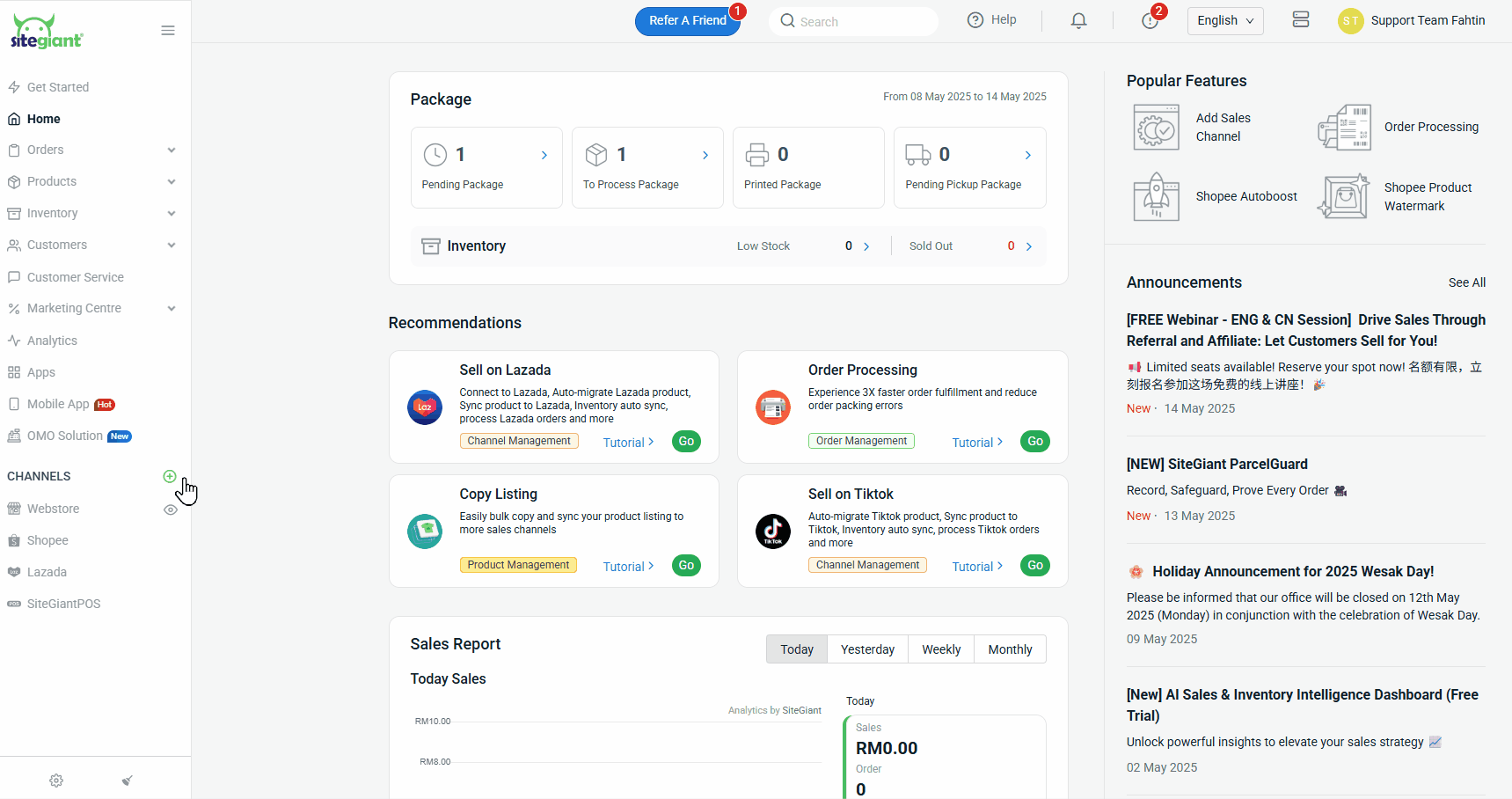
Task: Collapse the sidebar with the hamburger icon
Action: click(168, 31)
